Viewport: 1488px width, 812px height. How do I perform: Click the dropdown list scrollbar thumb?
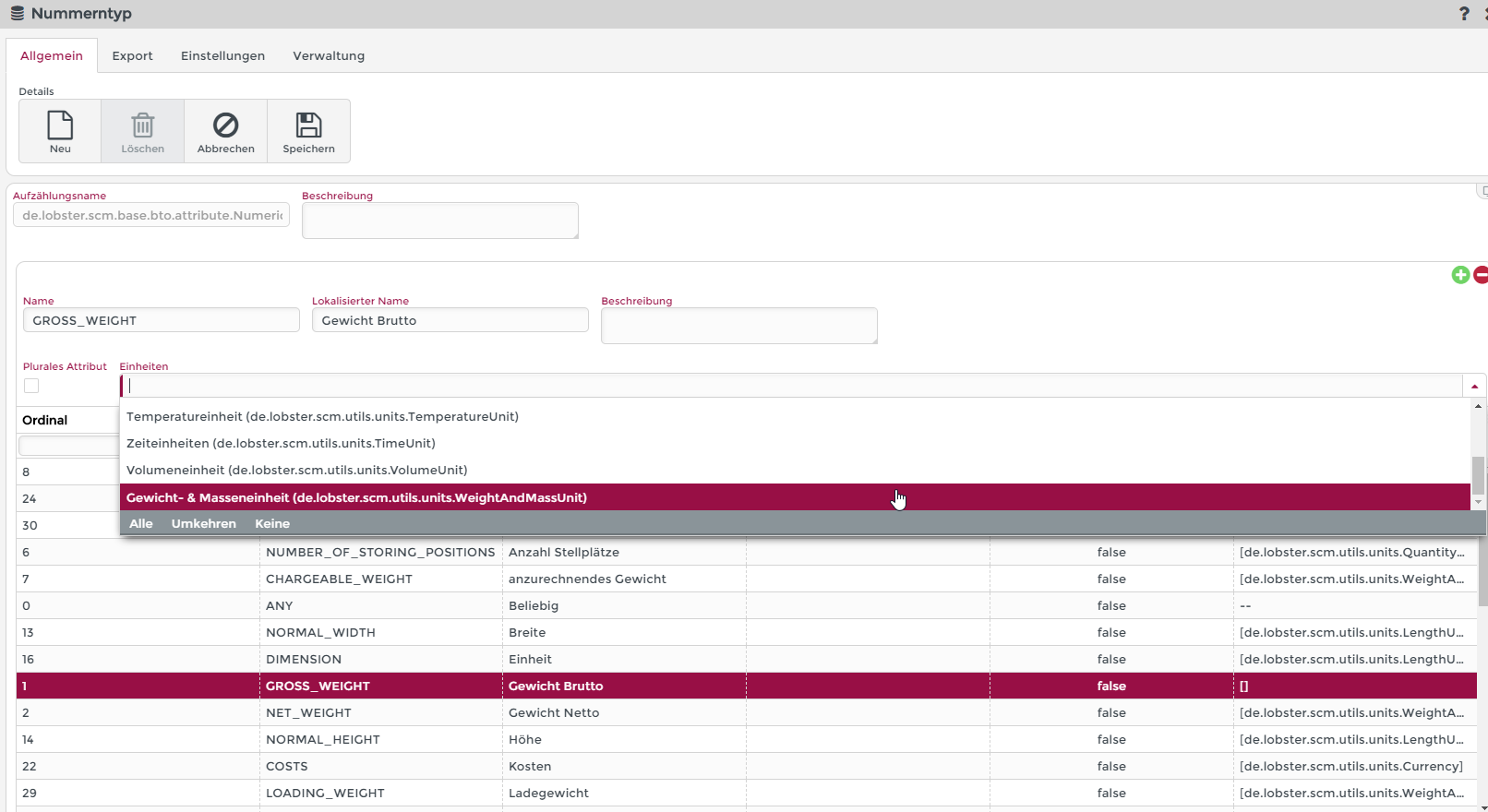pyautogui.click(x=1478, y=475)
